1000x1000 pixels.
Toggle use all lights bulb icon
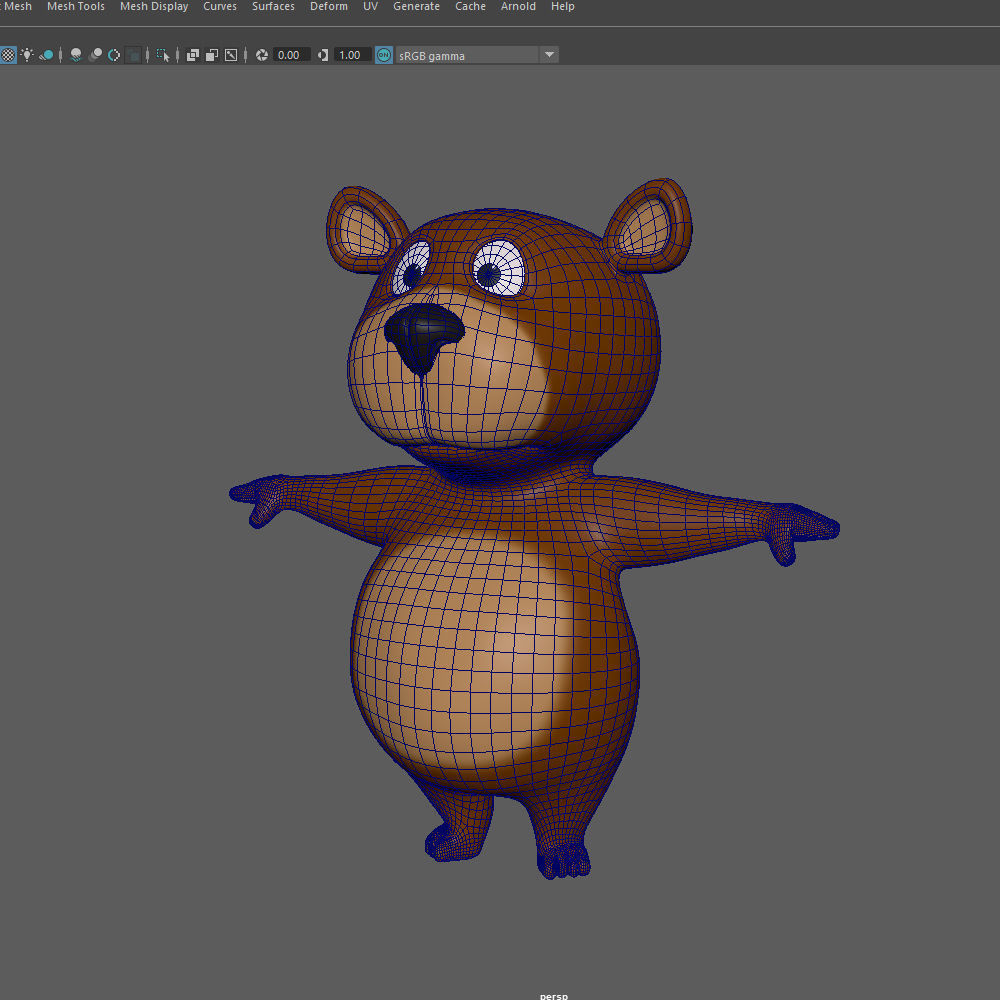[27, 55]
